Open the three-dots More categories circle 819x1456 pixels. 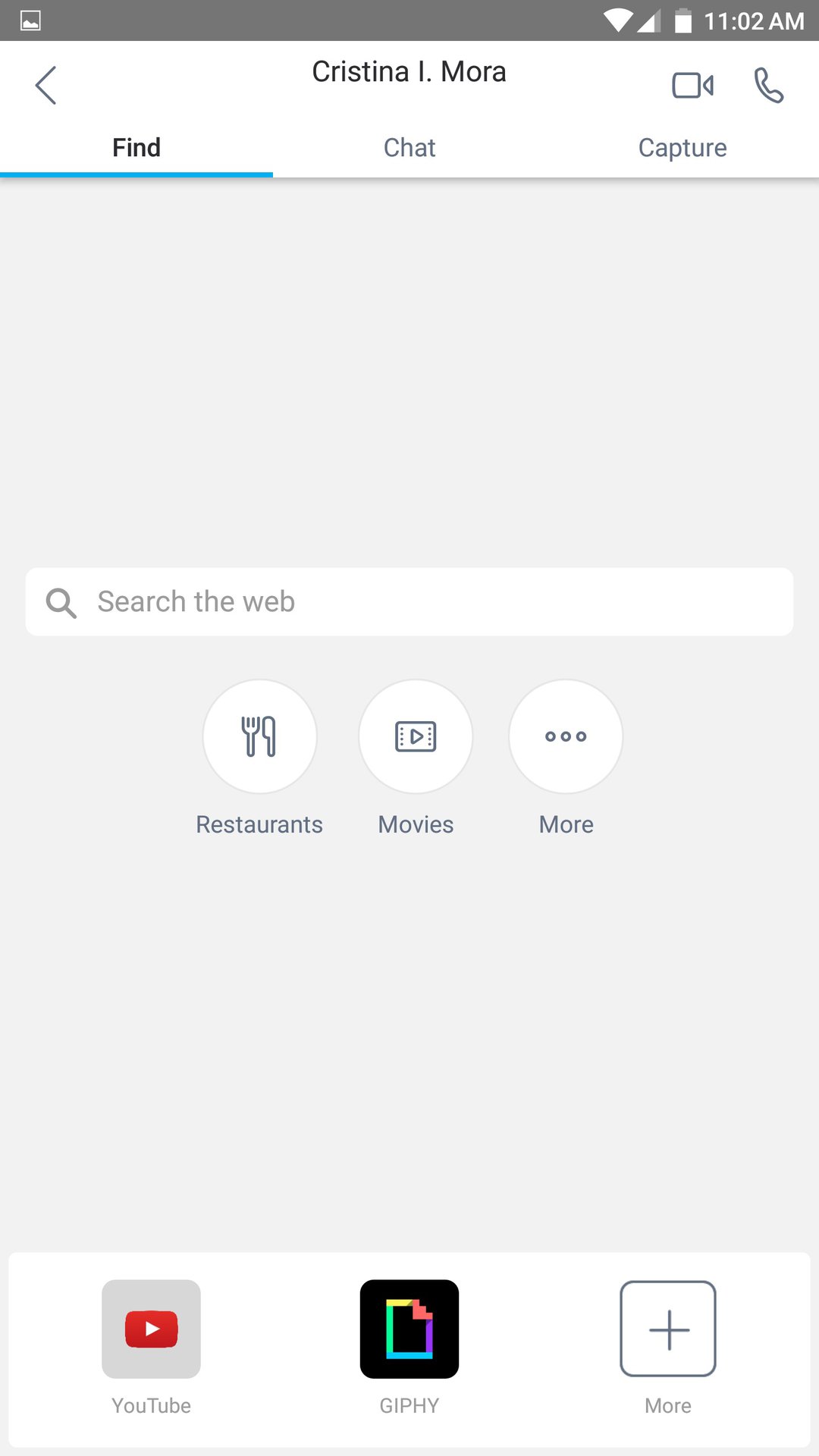pyautogui.click(x=566, y=736)
